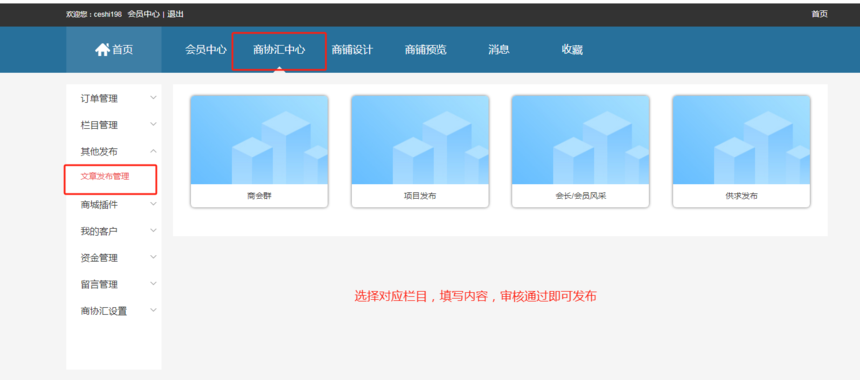Switch to the 商协汇中心 tab
The image size is (860, 380).
[x=279, y=50]
